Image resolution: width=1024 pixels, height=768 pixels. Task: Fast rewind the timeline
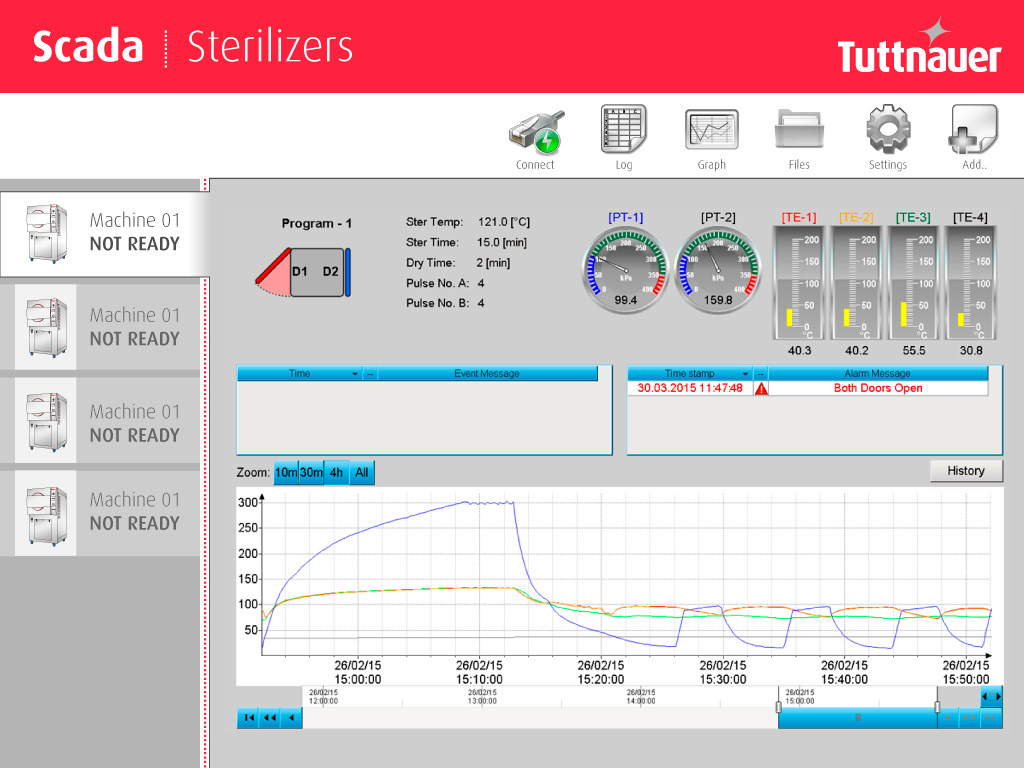point(270,718)
